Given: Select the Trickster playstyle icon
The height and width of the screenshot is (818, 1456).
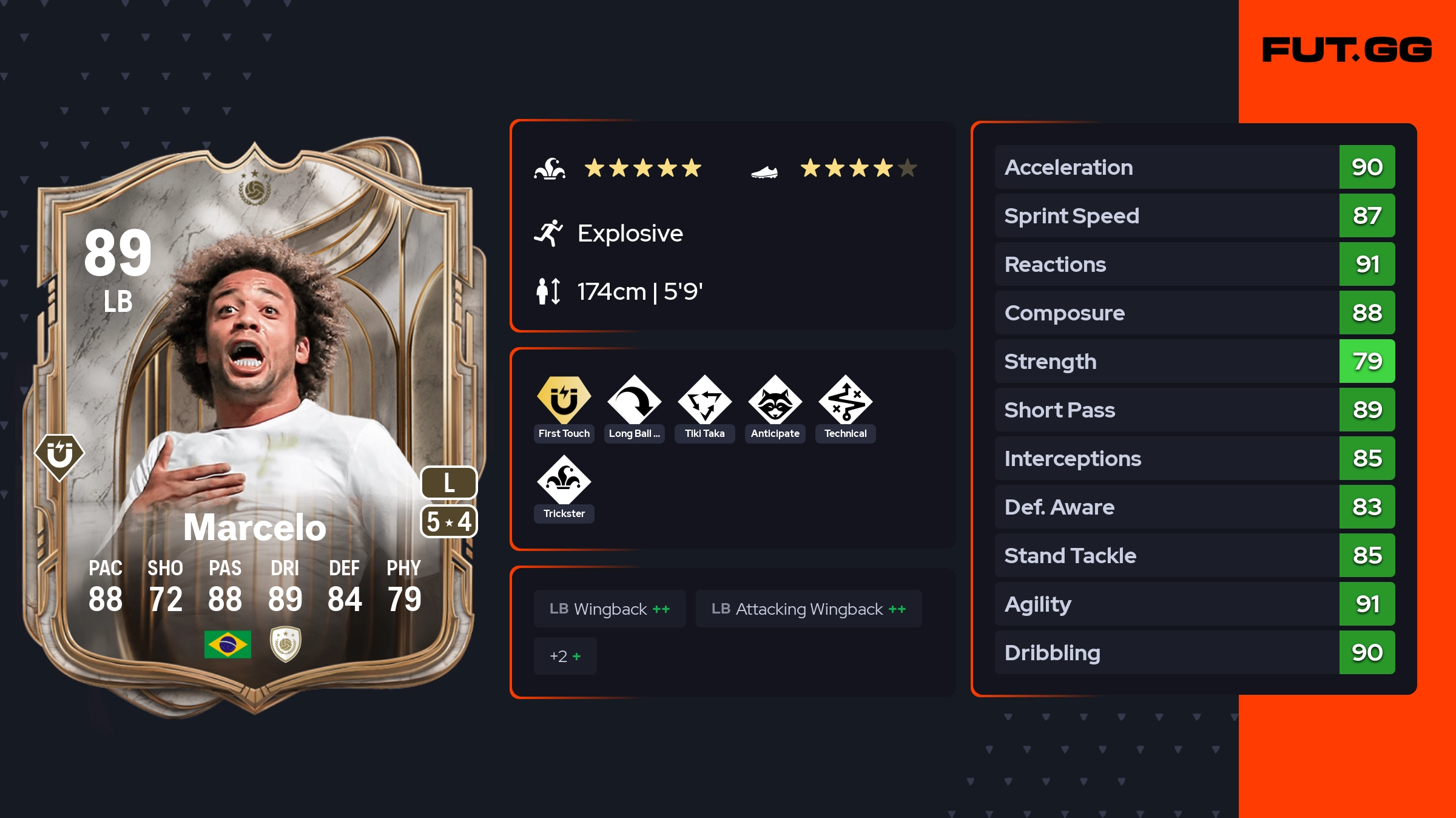Looking at the screenshot, I should pyautogui.click(x=564, y=480).
